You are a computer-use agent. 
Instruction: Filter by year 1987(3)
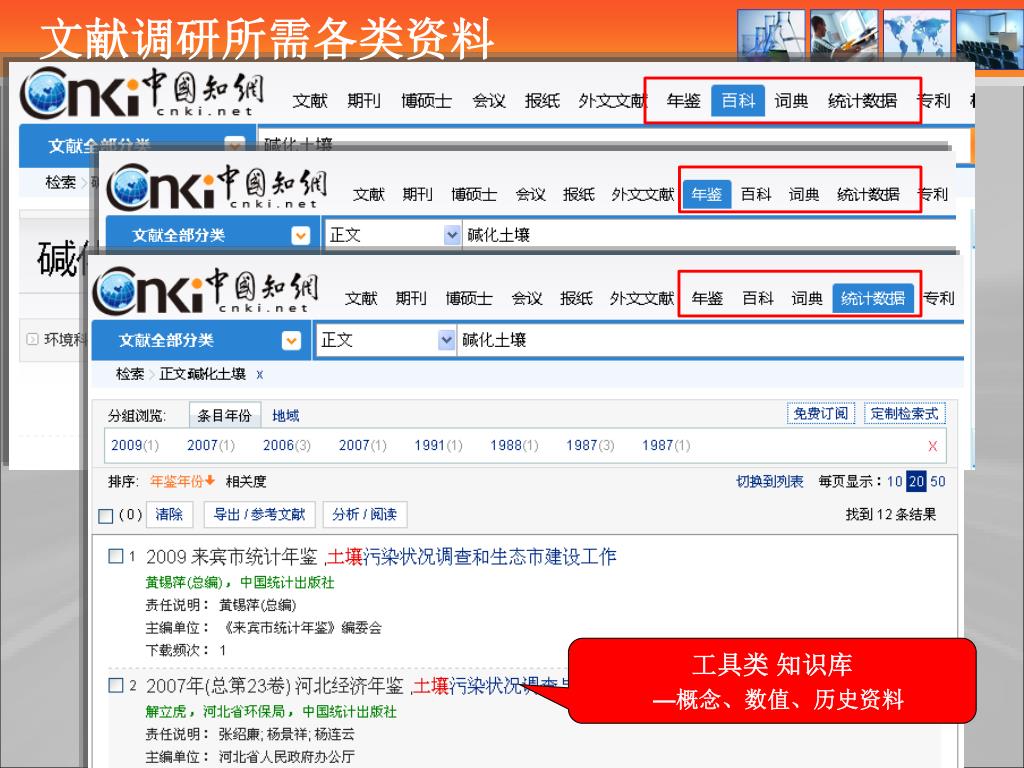pos(590,445)
